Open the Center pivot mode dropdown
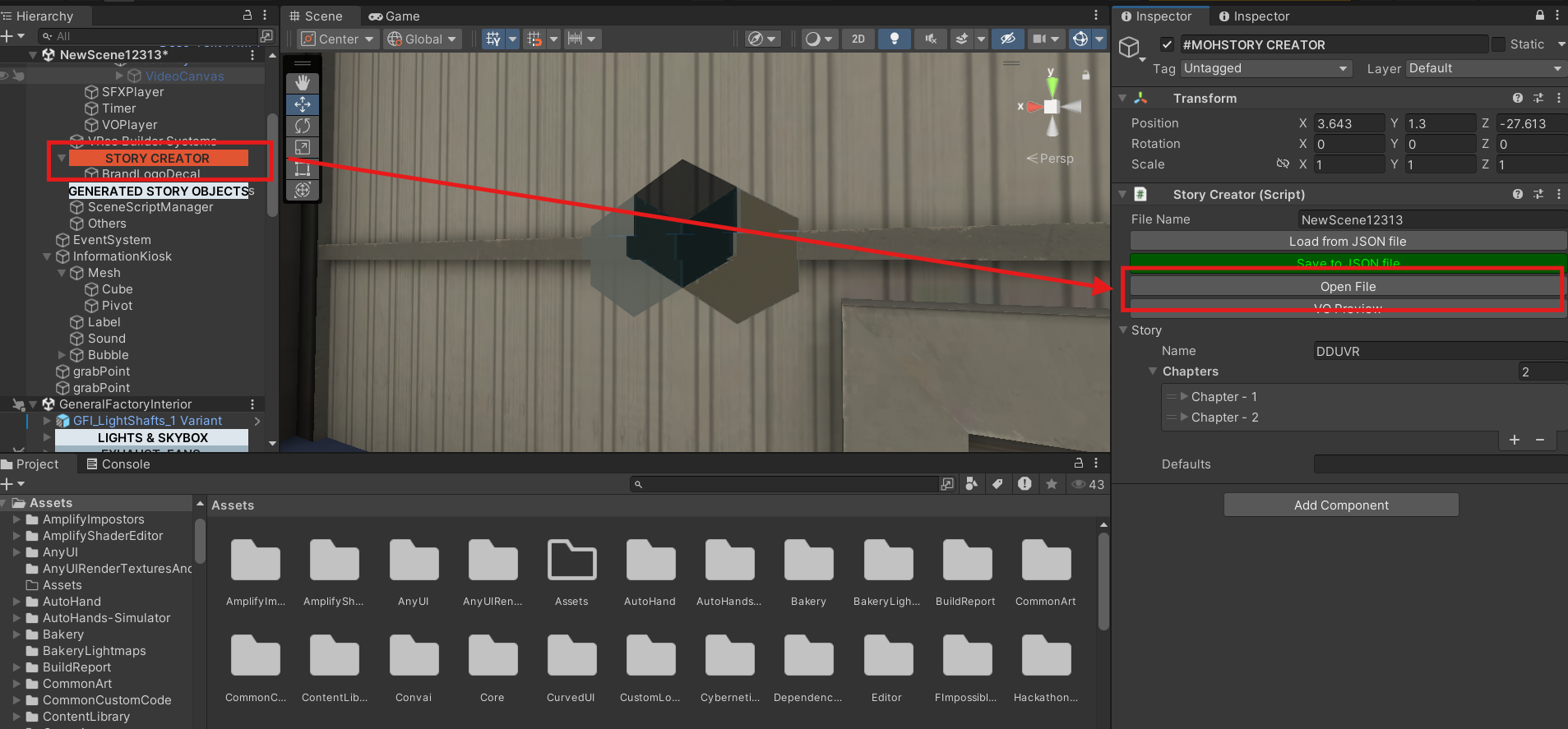The height and width of the screenshot is (729, 1568). [x=337, y=39]
